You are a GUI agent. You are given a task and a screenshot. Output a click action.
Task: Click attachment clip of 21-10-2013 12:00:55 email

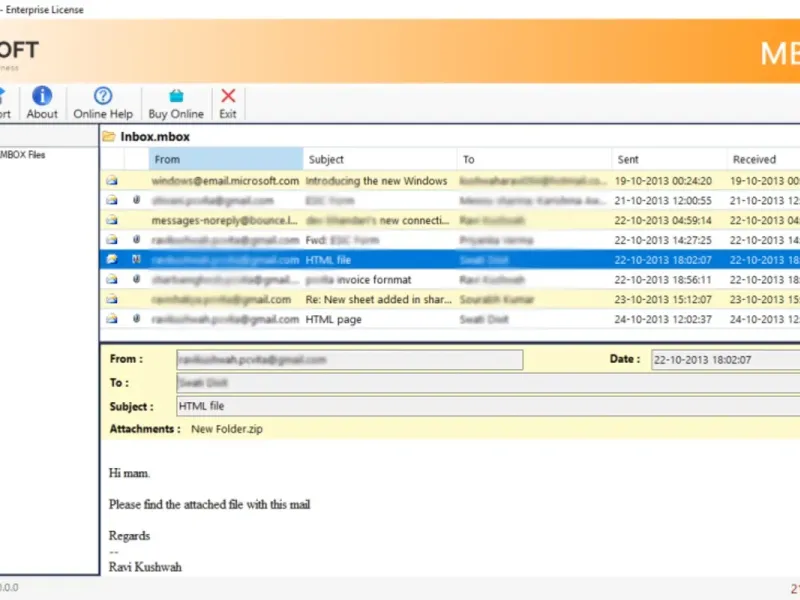[x=136, y=200]
